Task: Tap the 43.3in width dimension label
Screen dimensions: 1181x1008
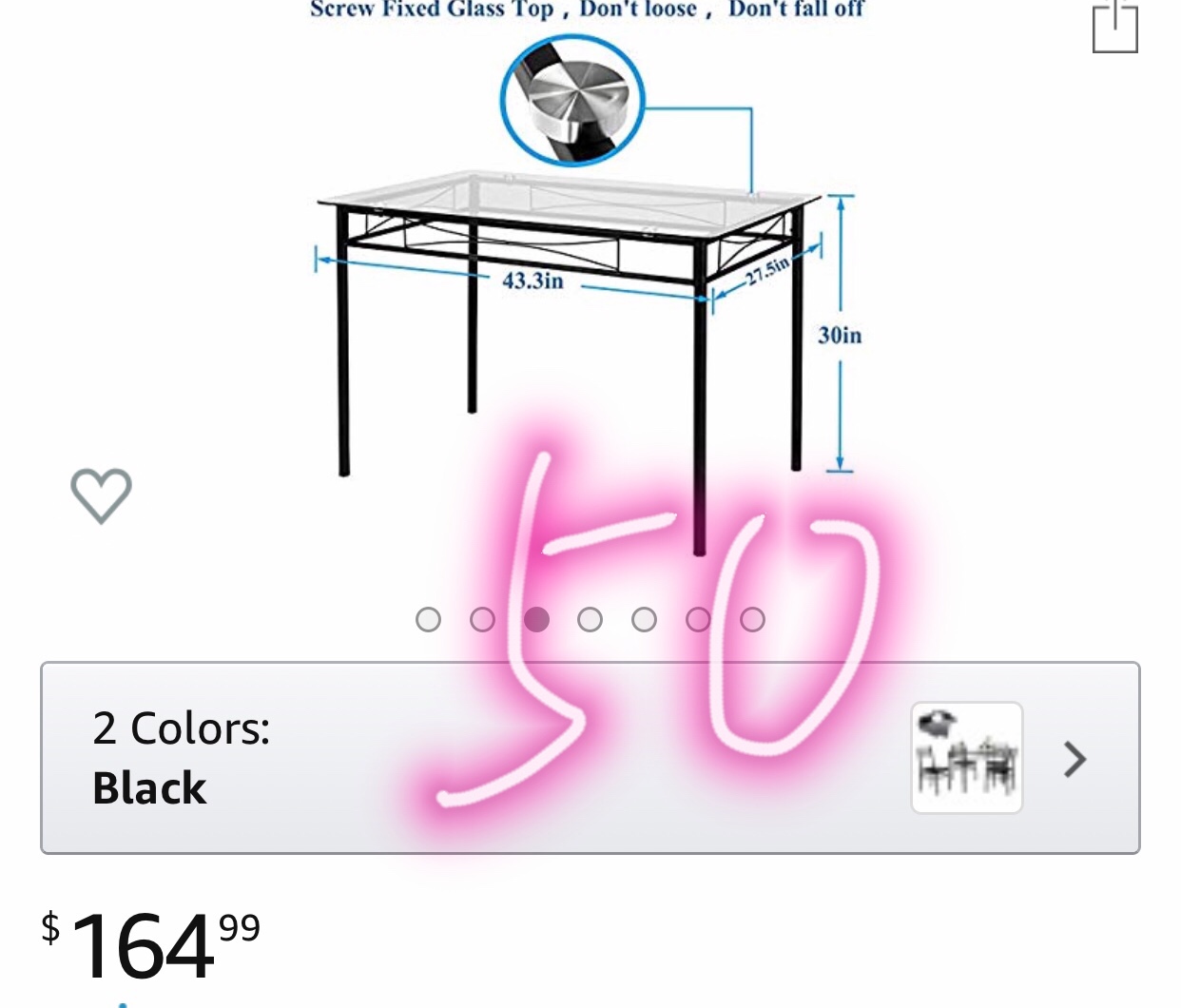Action: click(532, 281)
